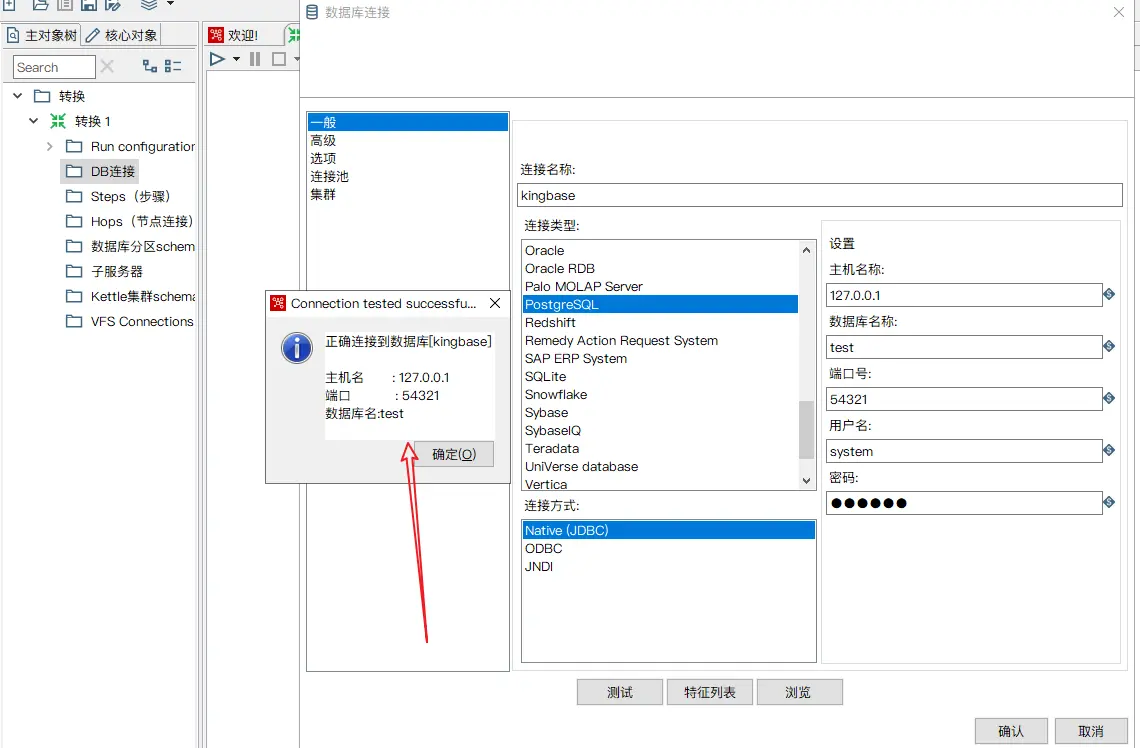Screen dimensions: 1140x748
Task: Click the 特征列表 button
Action: [x=710, y=692]
